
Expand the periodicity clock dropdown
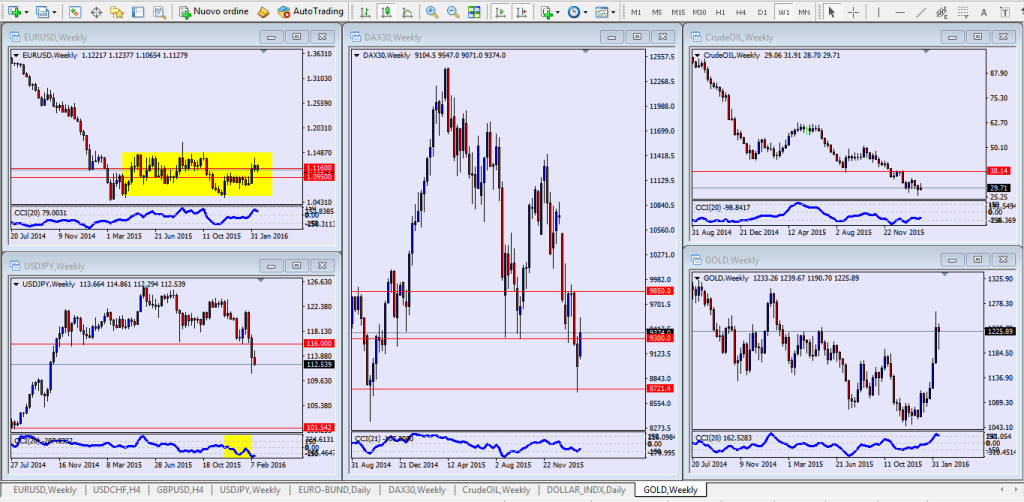pyautogui.click(x=587, y=12)
